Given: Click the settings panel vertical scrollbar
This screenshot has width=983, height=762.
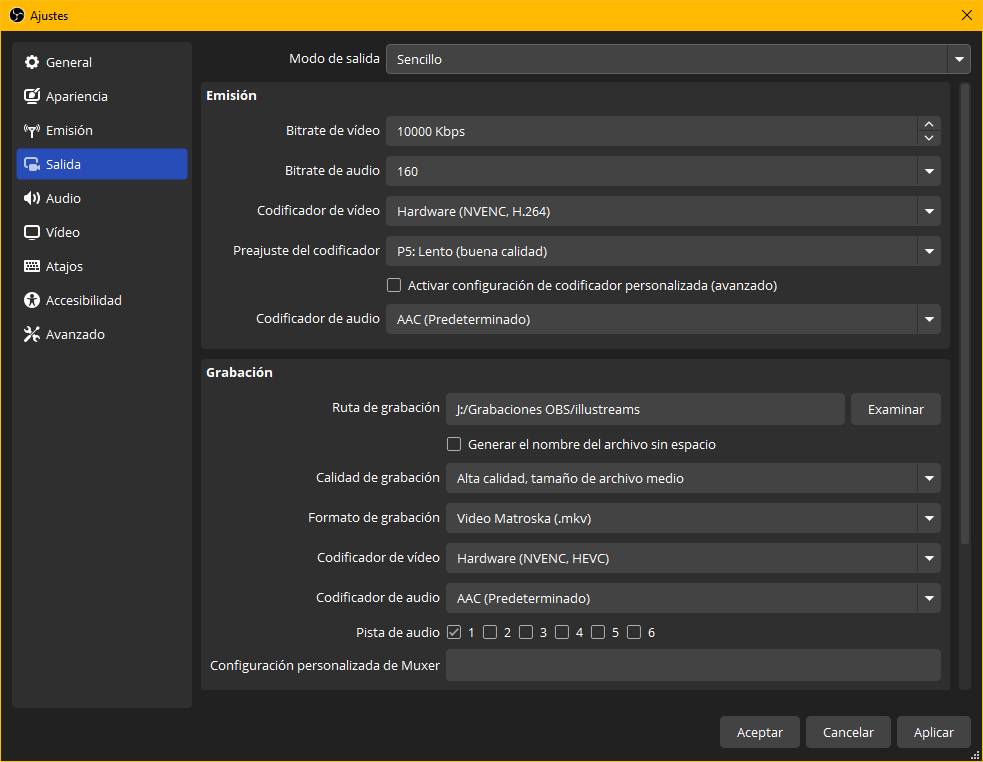Looking at the screenshot, I should [965, 314].
